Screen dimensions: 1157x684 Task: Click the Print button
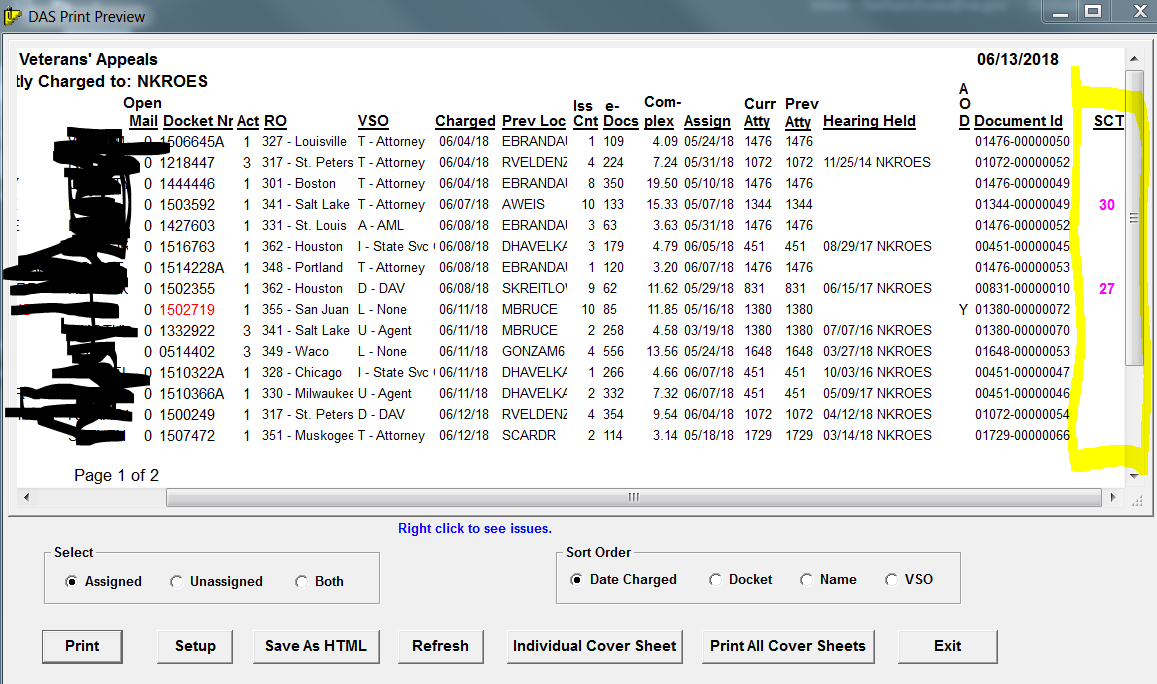(82, 646)
